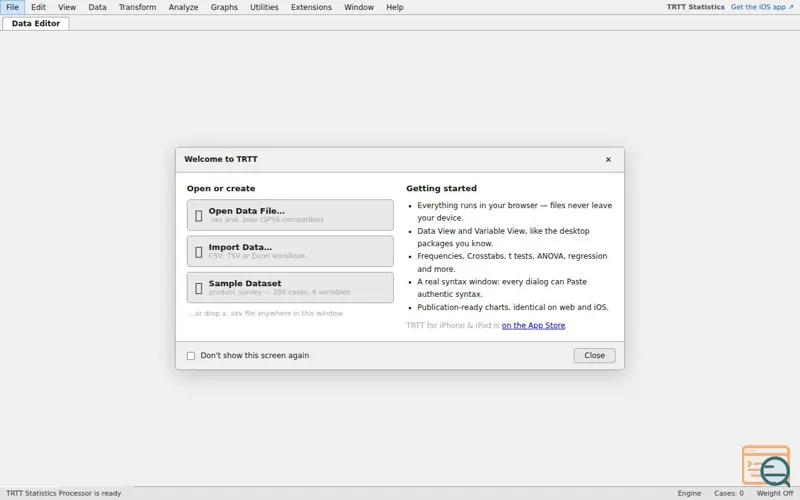
Task: Open the Edit menu
Action: point(38,7)
